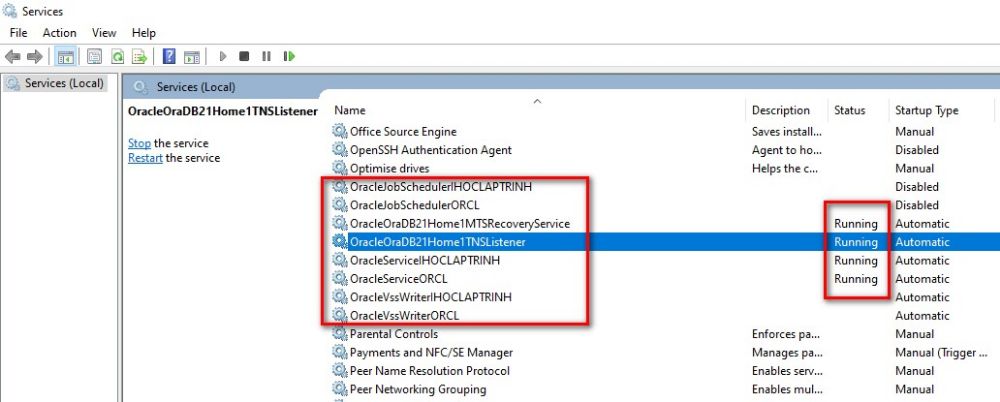Click gear icon of Peer Networking Grouping
This screenshot has height=402, width=1000.
click(340, 389)
